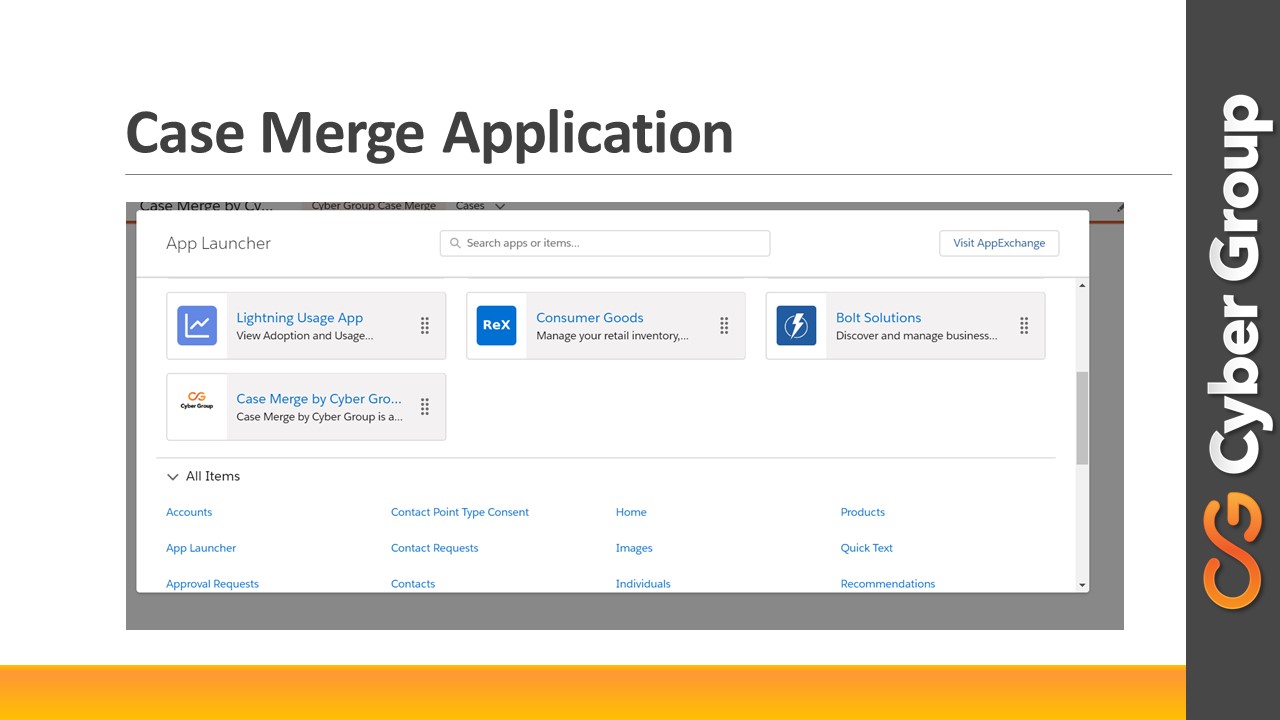Image resolution: width=1280 pixels, height=720 pixels.
Task: Click the search apps or items field
Action: coord(604,243)
